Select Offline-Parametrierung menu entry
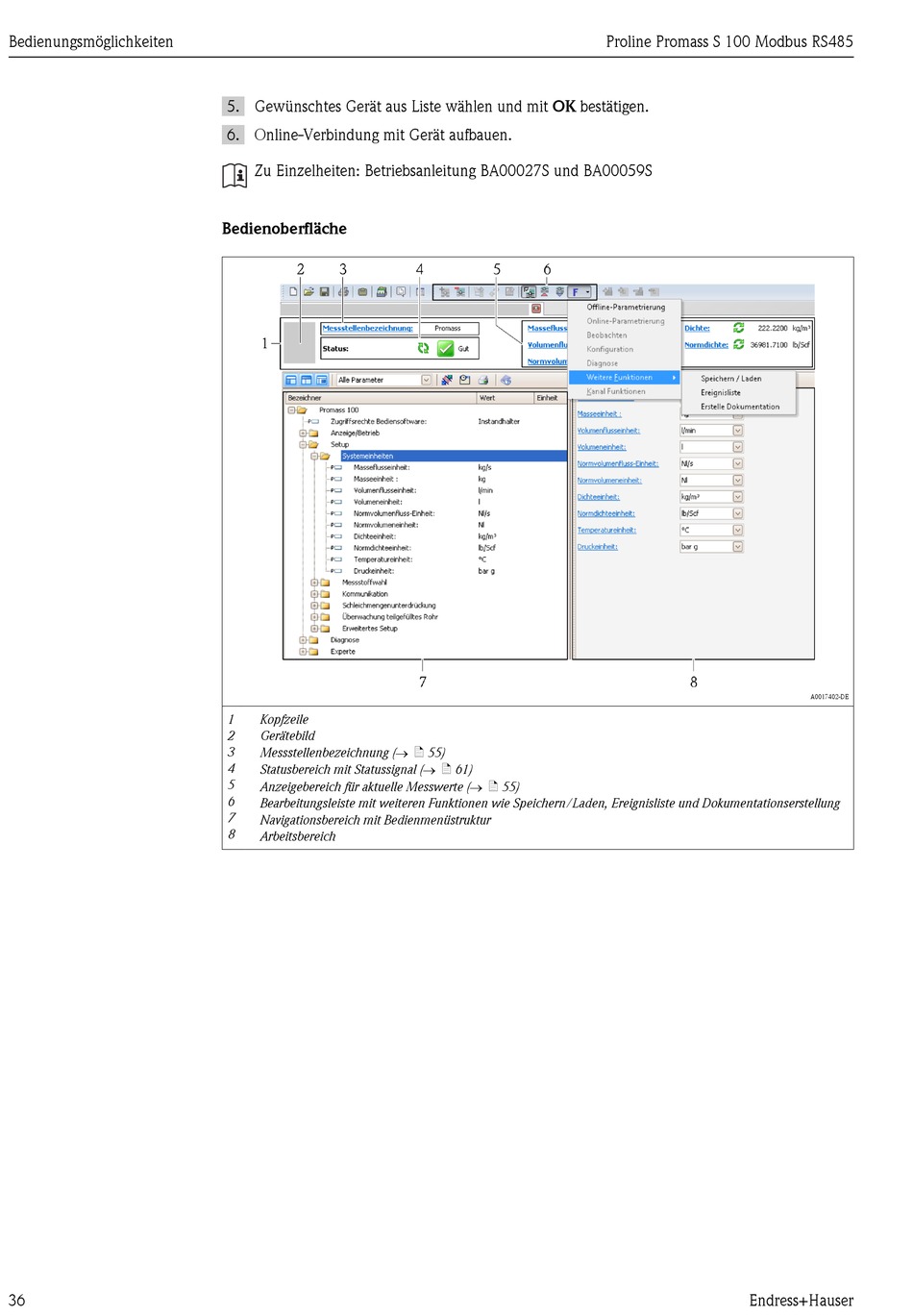 click(x=626, y=308)
